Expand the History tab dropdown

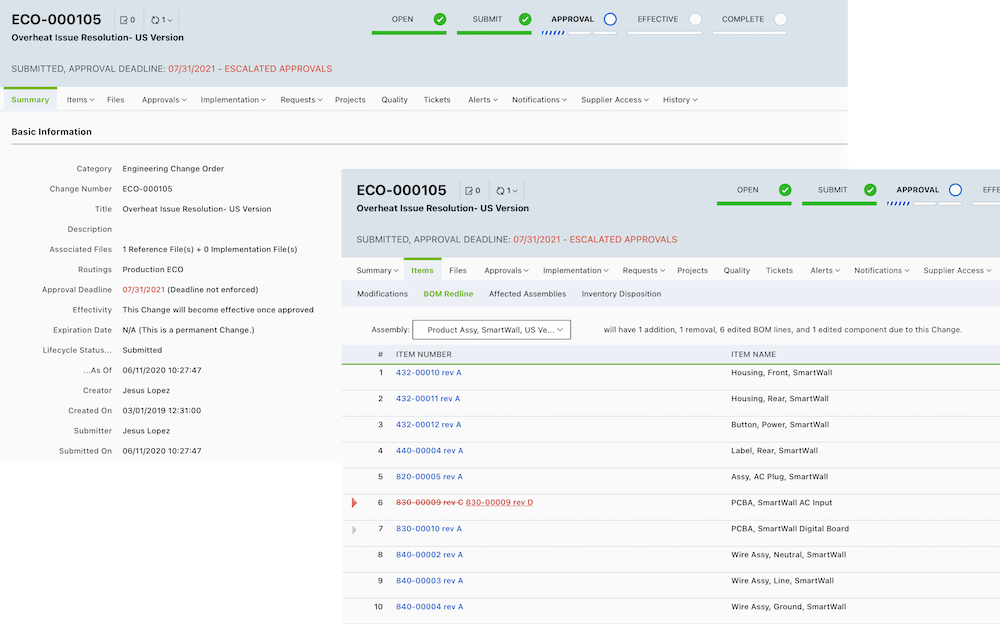point(680,100)
